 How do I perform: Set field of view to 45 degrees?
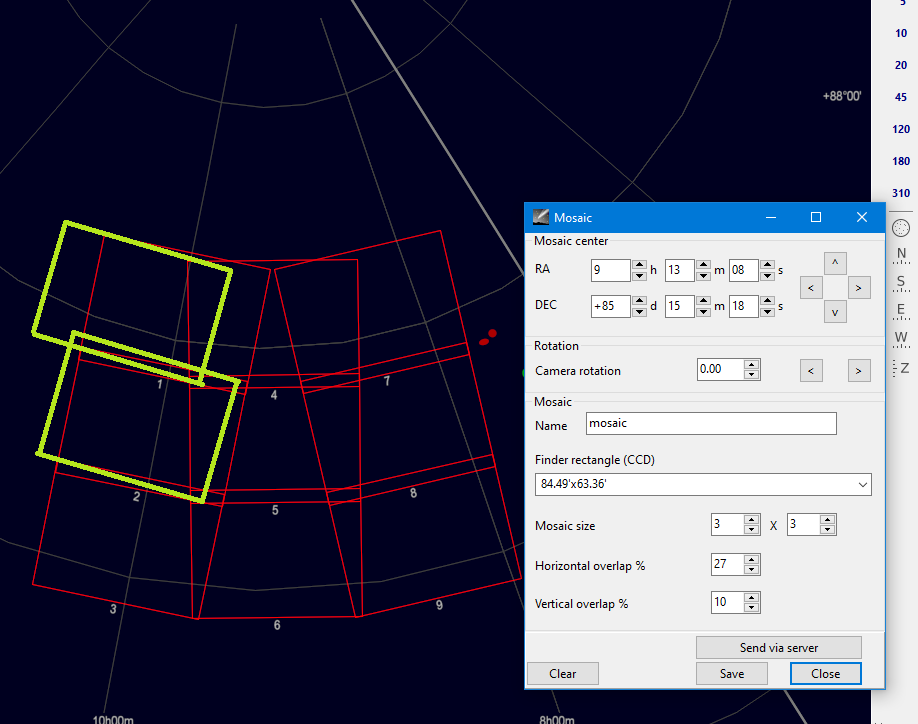(x=901, y=97)
